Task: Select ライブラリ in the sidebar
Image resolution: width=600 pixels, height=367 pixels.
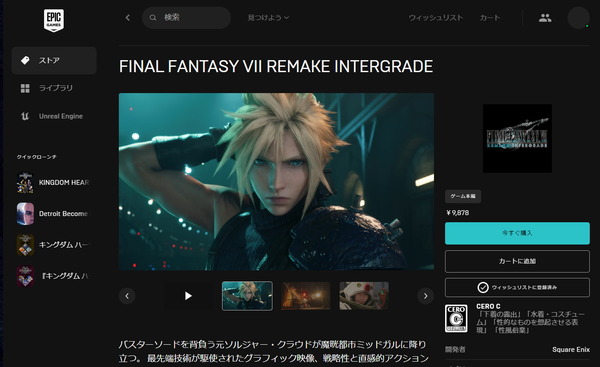Action: point(54,88)
